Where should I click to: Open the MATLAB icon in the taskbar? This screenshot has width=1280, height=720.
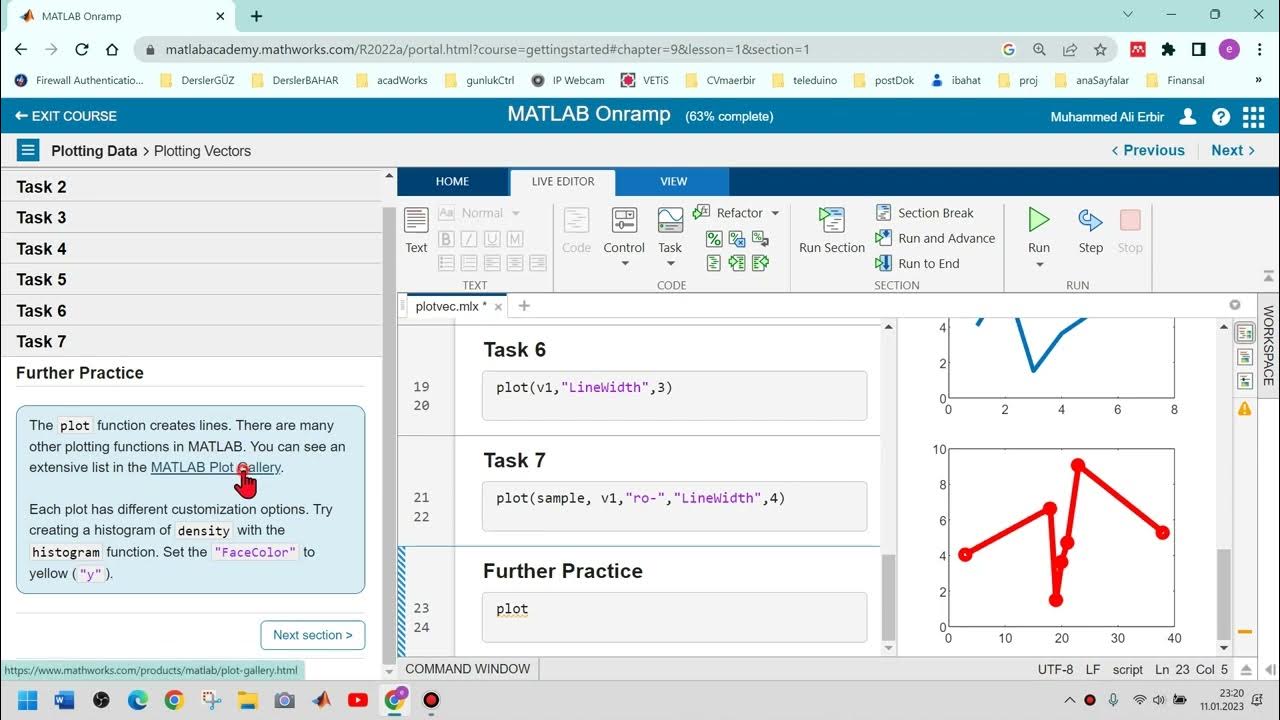click(x=321, y=700)
